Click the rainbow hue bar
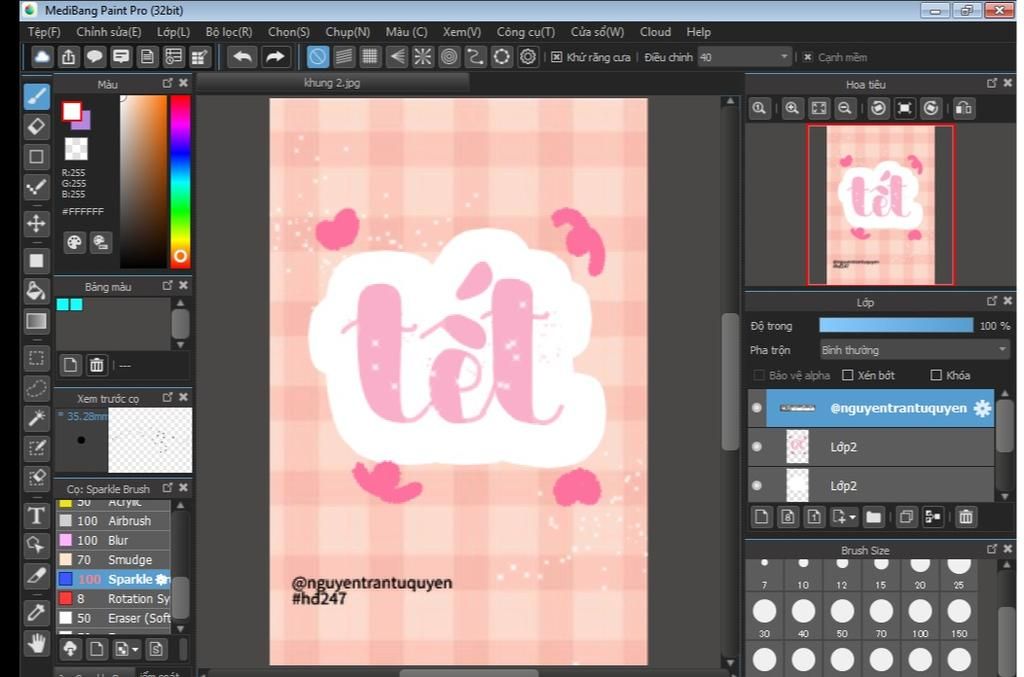The width and height of the screenshot is (1024, 677). point(180,181)
